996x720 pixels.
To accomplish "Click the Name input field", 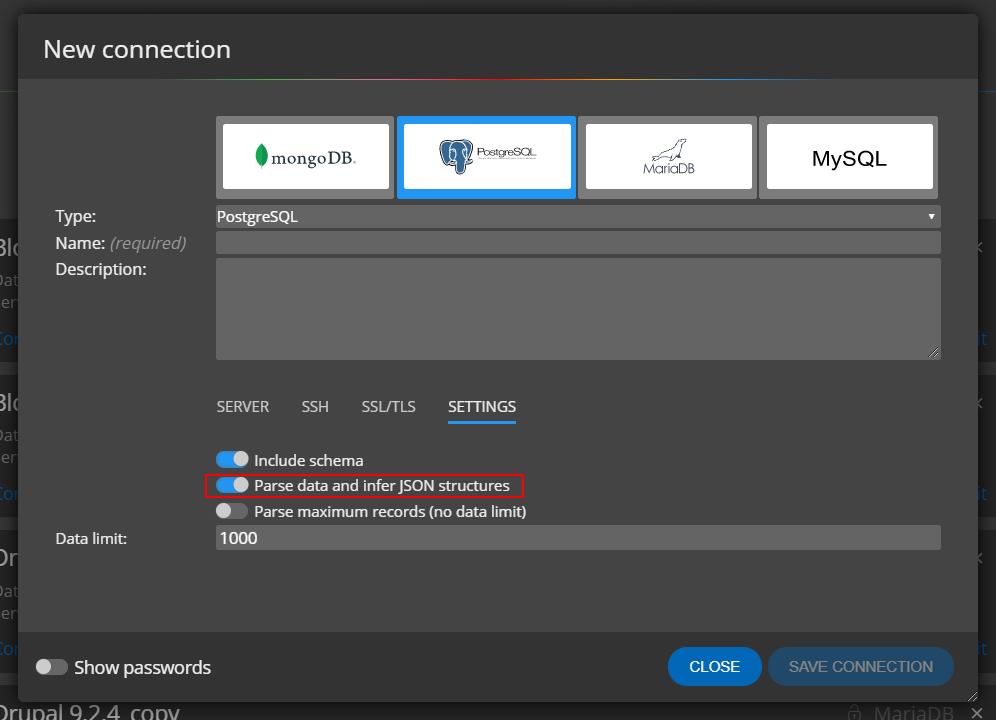I will point(578,243).
